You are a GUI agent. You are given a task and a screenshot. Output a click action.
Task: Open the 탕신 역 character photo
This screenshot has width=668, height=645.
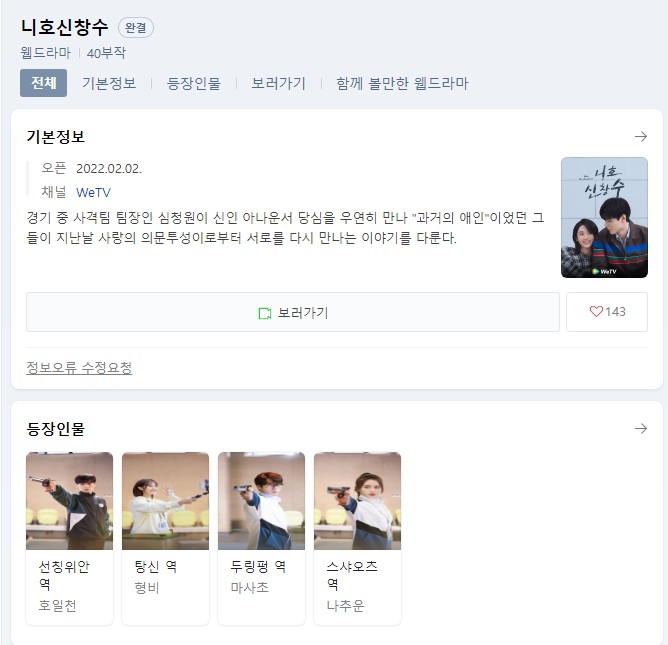click(x=165, y=501)
